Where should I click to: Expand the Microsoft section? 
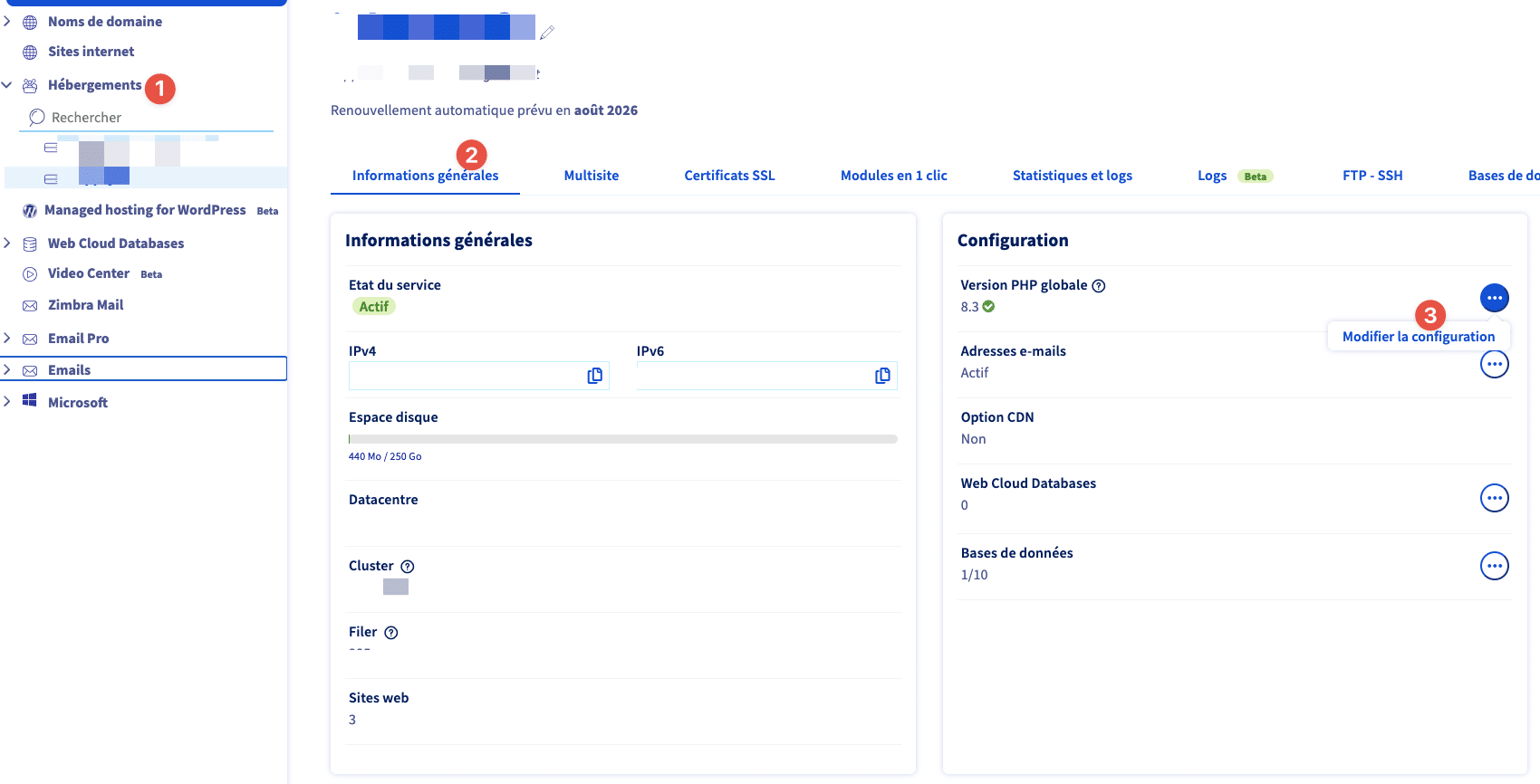pyautogui.click(x=7, y=401)
